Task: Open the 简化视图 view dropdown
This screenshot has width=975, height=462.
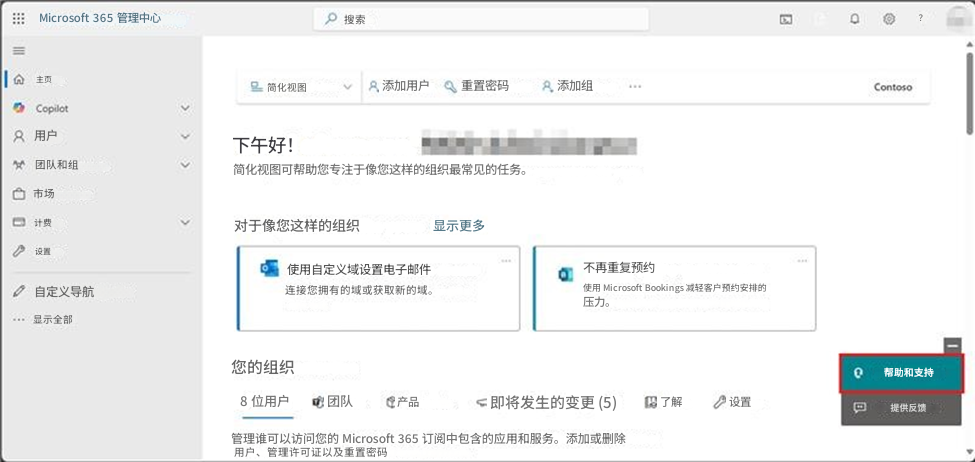Action: (300, 86)
